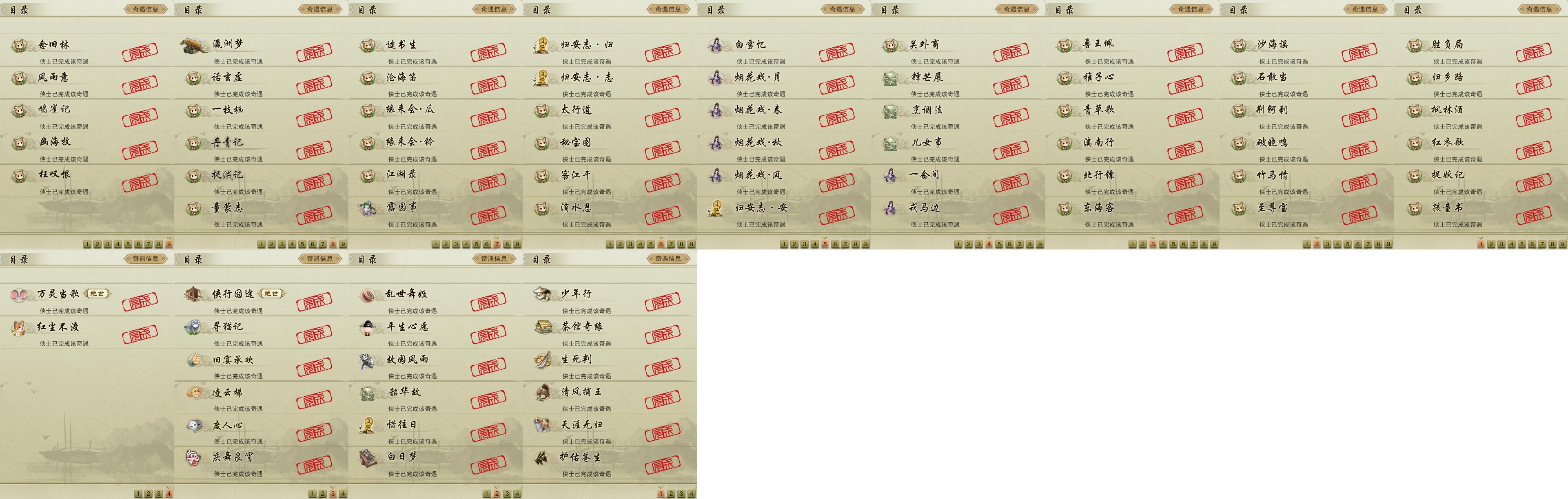Image resolution: width=1568 pixels, height=499 pixels.
Task: Click the orange cat icon beside 红尘不渡
Action: click(20, 327)
